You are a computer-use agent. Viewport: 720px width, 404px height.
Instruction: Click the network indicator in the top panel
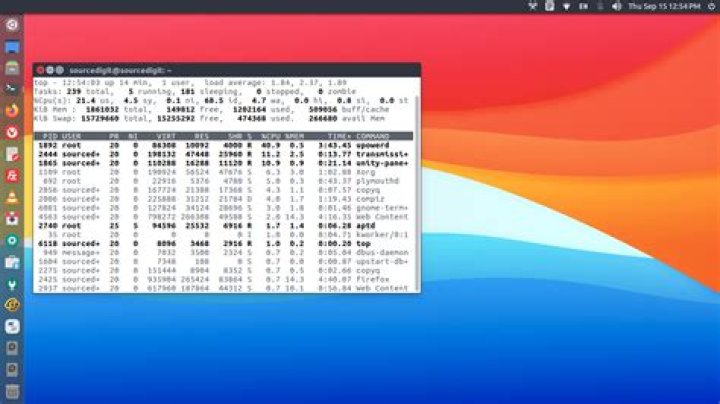[x=532, y=6]
